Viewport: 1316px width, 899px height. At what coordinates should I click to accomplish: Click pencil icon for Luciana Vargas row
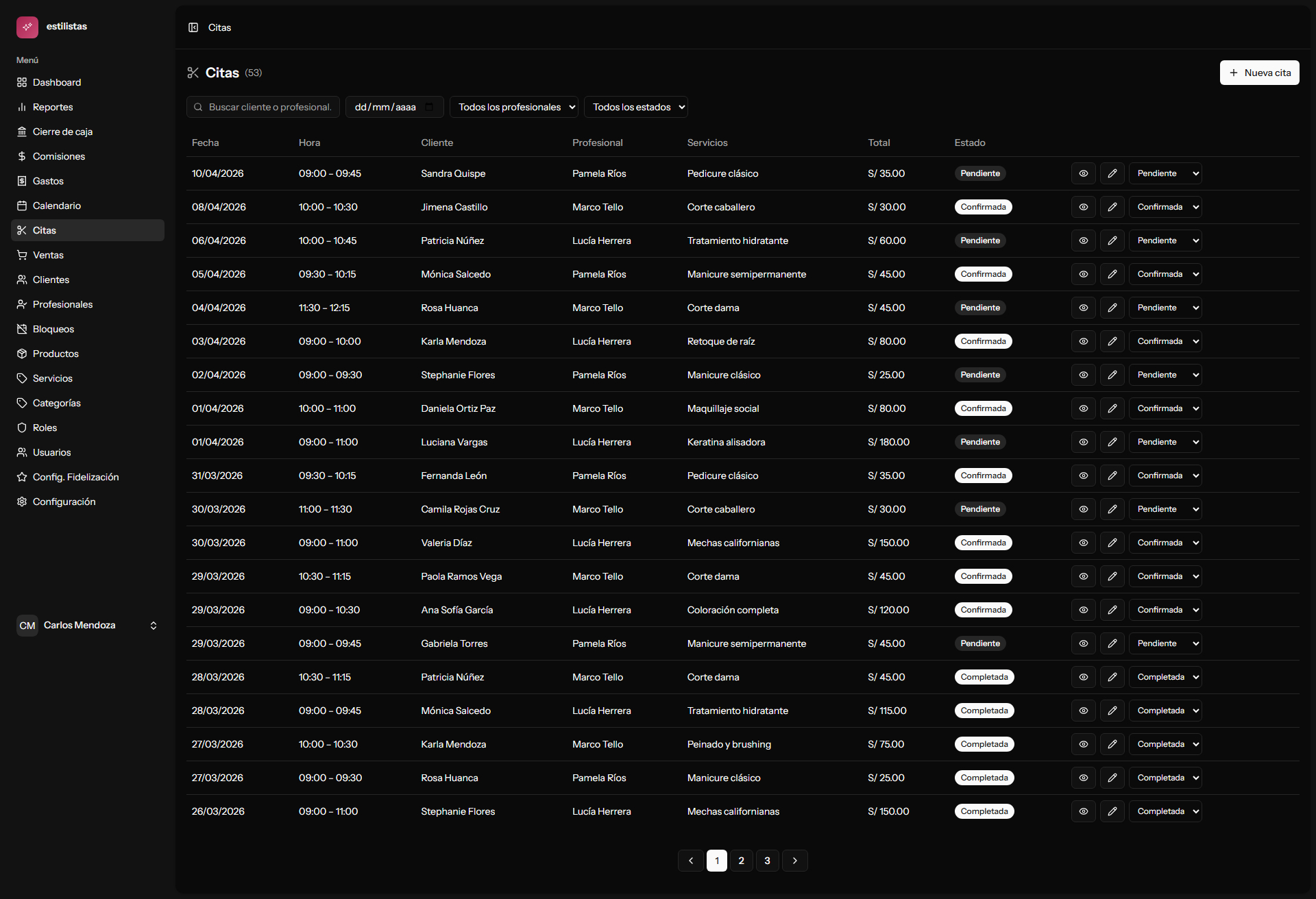point(1112,442)
